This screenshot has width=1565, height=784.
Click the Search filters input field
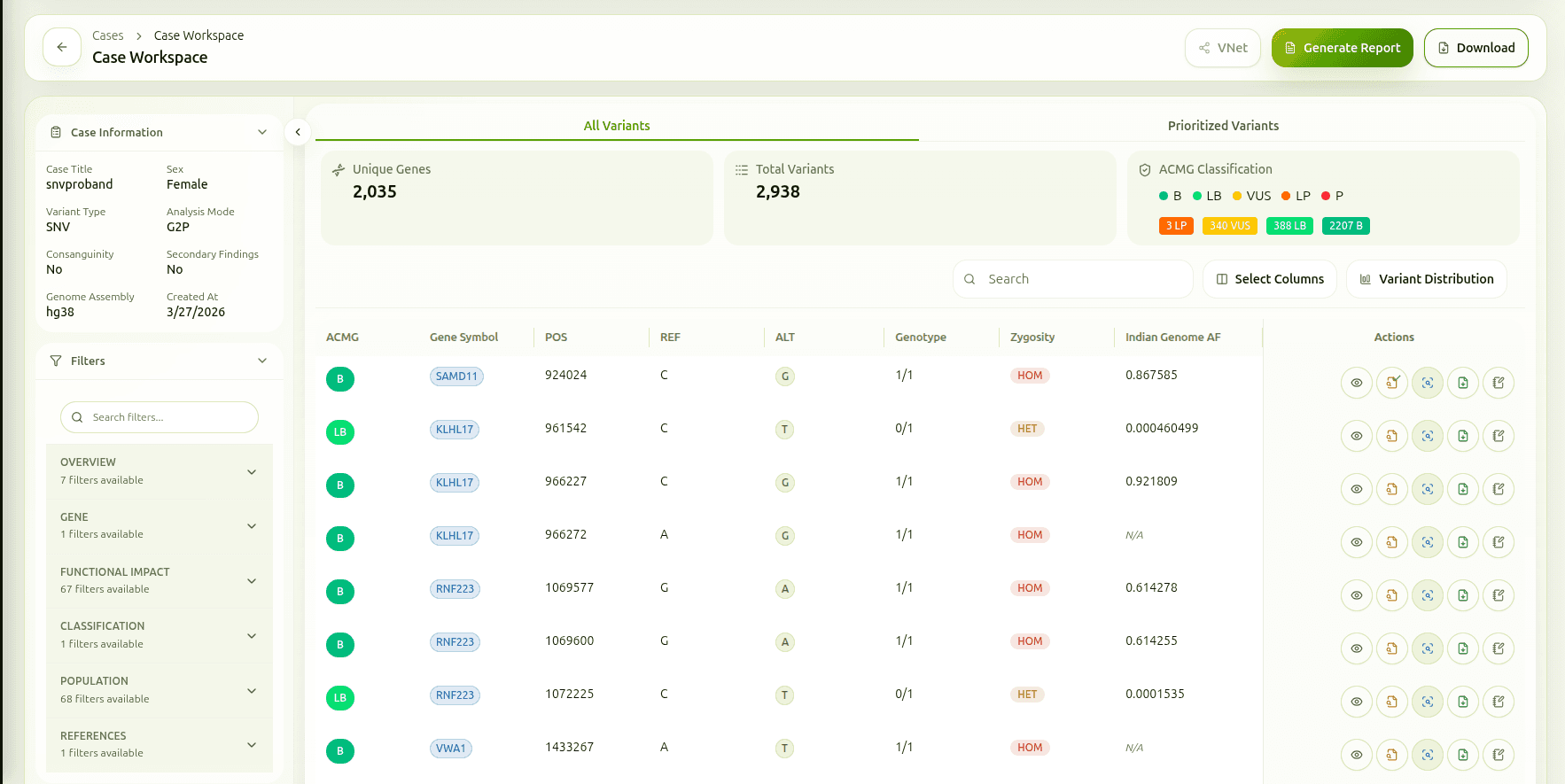(x=168, y=417)
